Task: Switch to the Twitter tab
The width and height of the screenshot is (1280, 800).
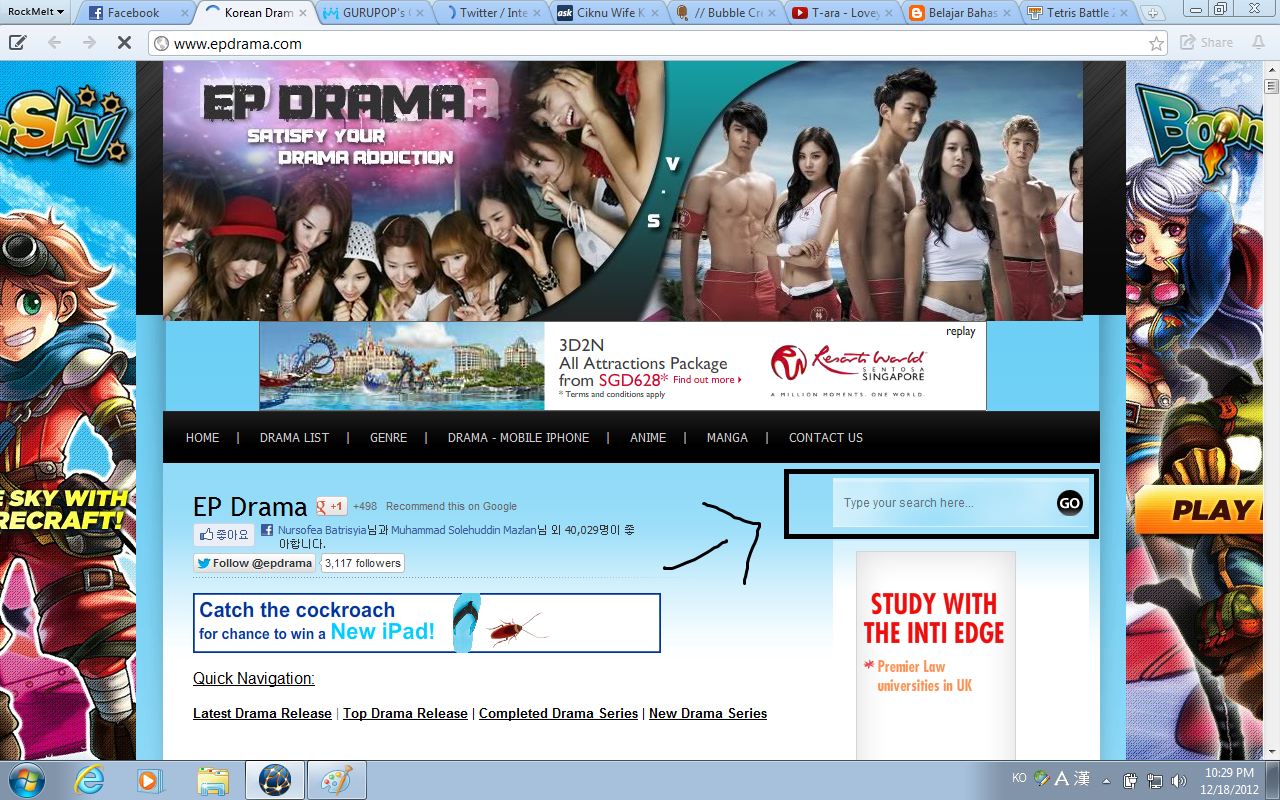Action: (492, 13)
